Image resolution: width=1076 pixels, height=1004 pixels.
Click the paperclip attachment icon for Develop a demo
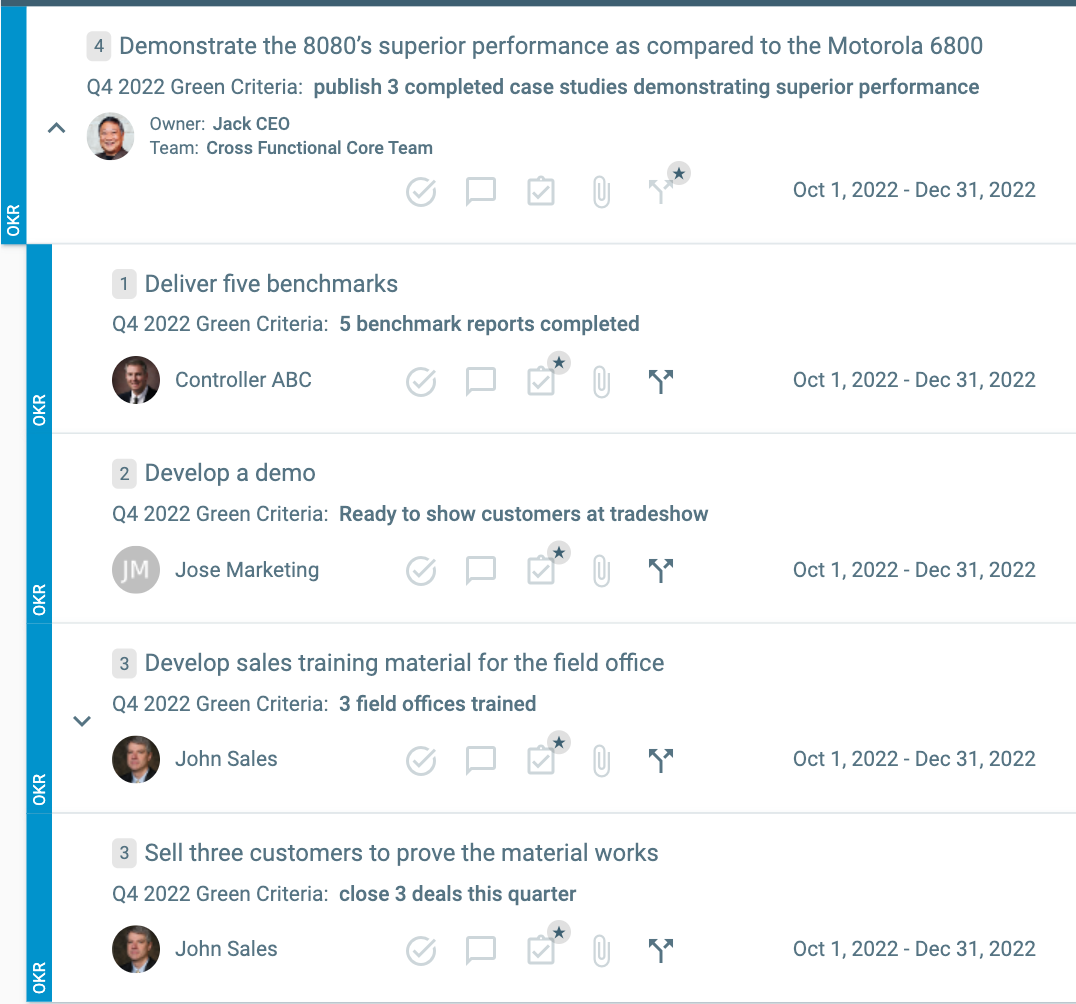[x=601, y=571]
